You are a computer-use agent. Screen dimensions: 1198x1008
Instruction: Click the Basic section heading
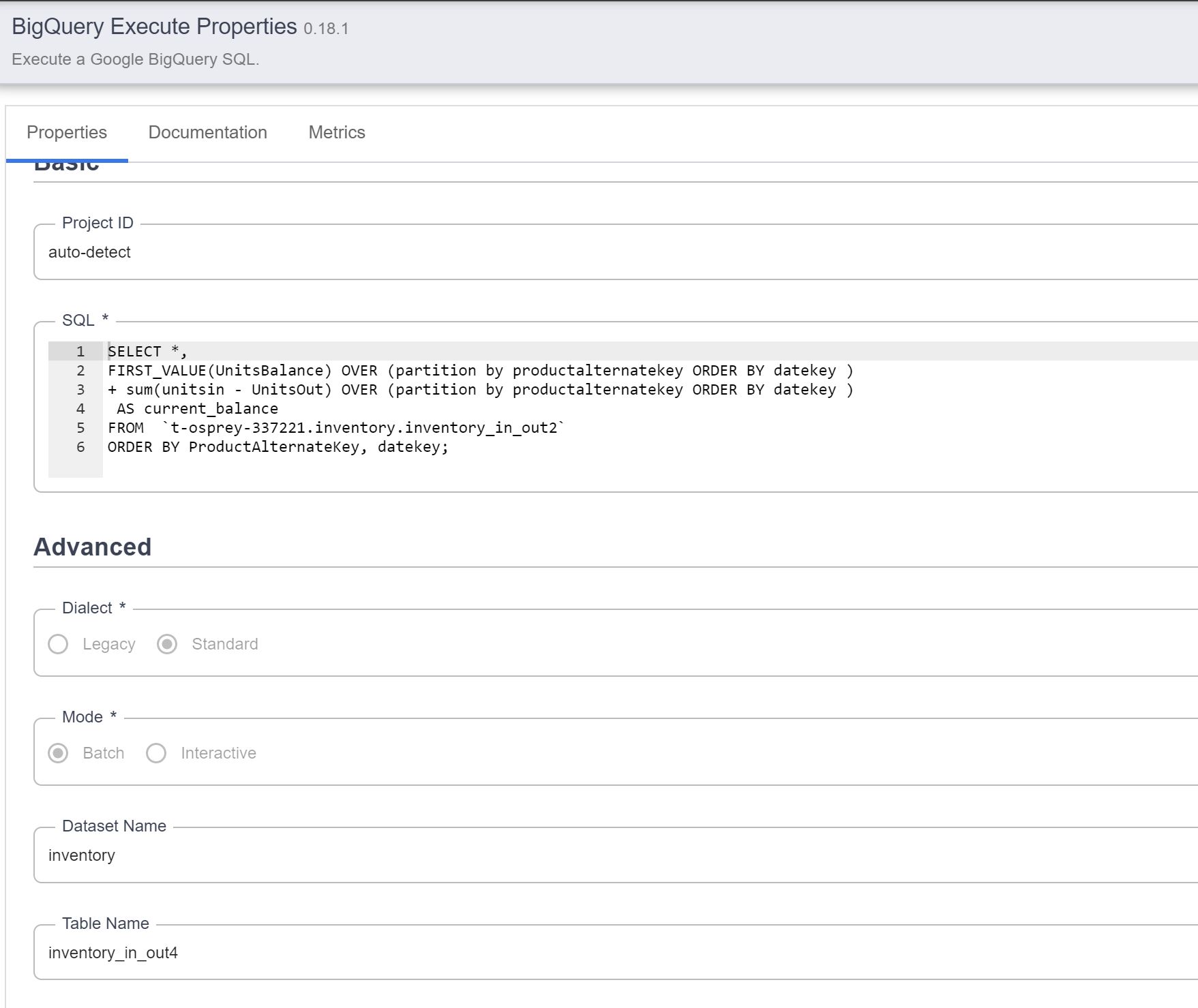click(x=65, y=162)
